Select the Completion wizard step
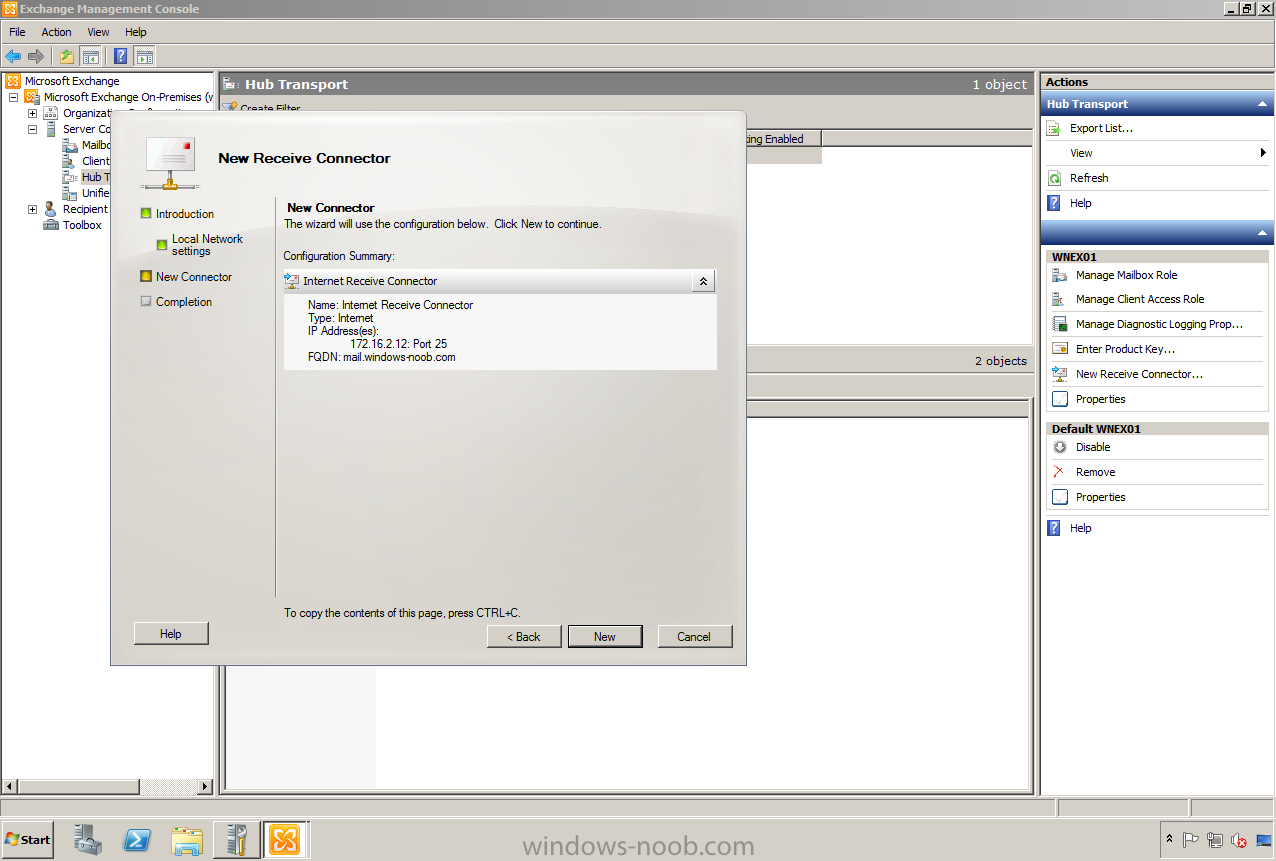1276x861 pixels. coord(184,302)
